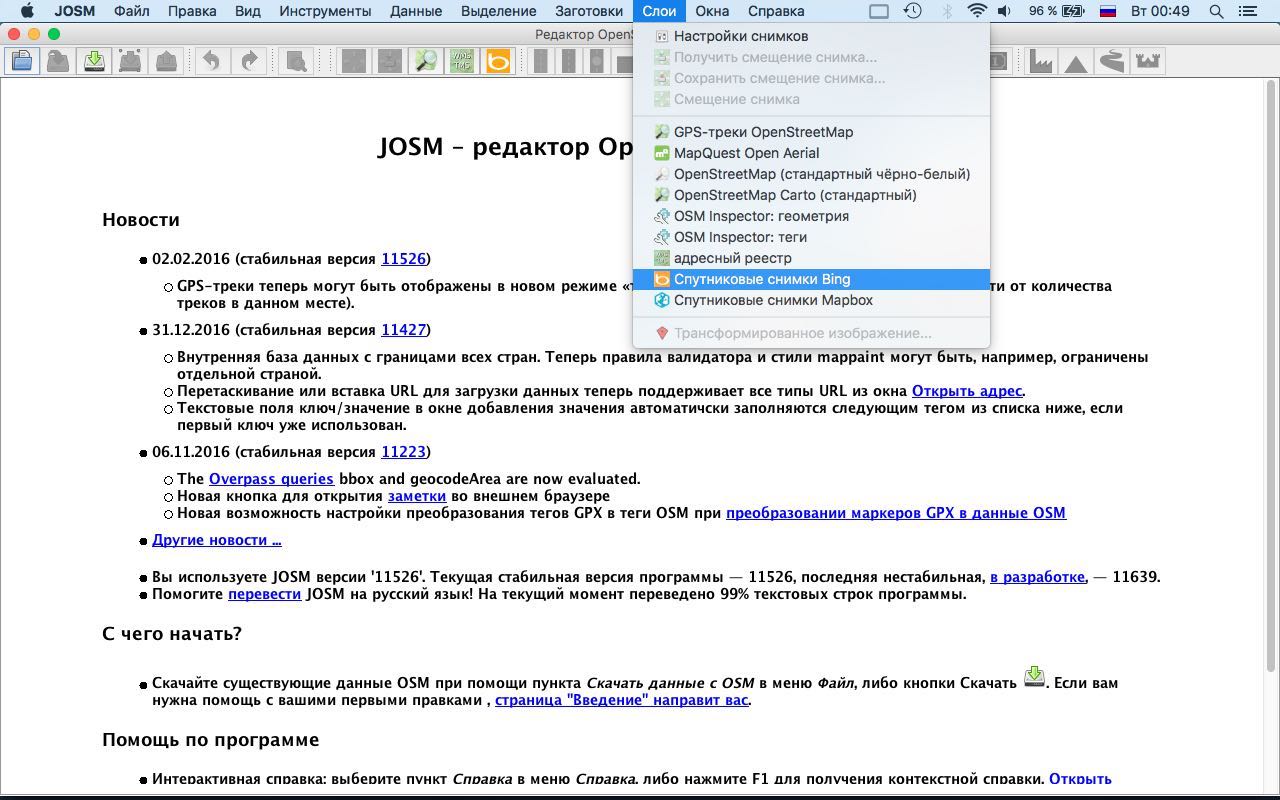Open the Вид menu
Viewport: 1280px width, 800px height.
tap(247, 11)
